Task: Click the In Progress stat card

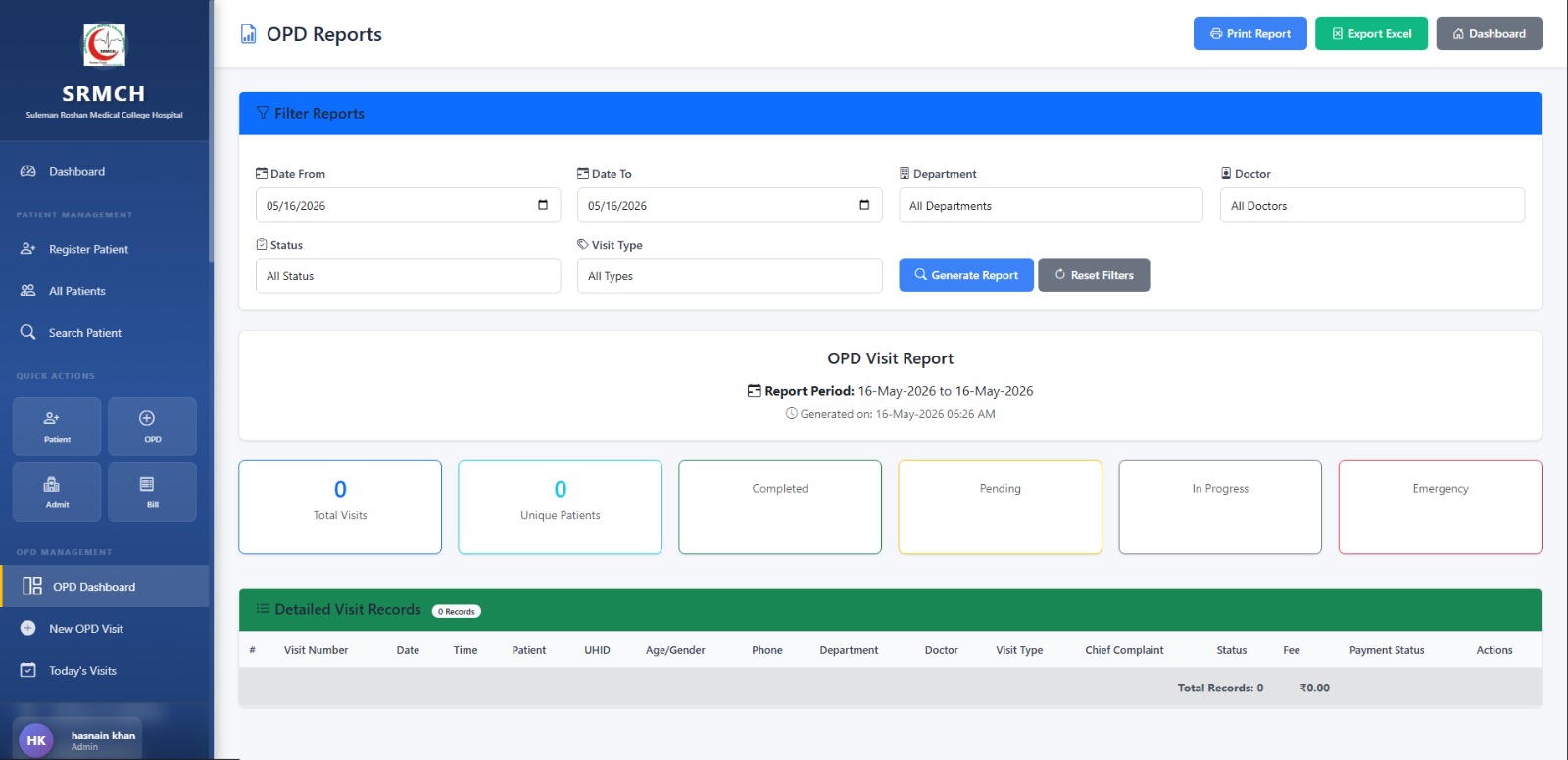Action: (1220, 507)
